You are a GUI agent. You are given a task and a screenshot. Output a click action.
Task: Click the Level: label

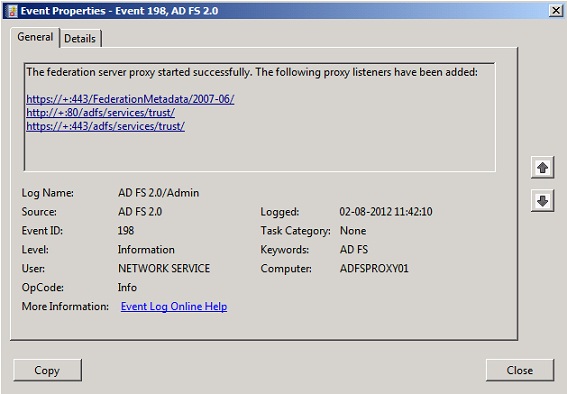pyautogui.click(x=35, y=249)
